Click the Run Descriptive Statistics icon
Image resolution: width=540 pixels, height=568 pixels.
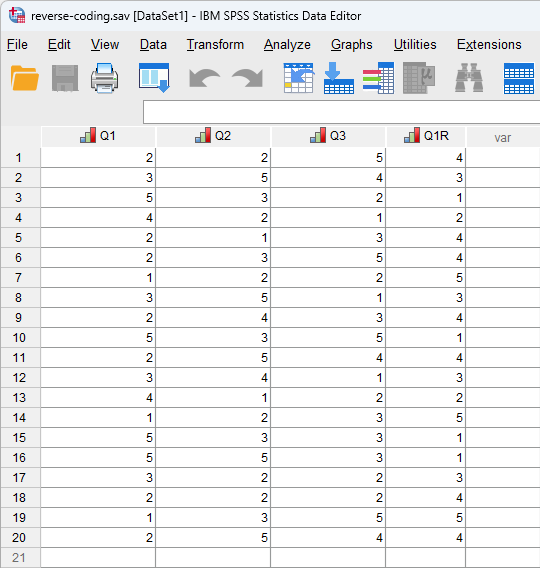[419, 78]
